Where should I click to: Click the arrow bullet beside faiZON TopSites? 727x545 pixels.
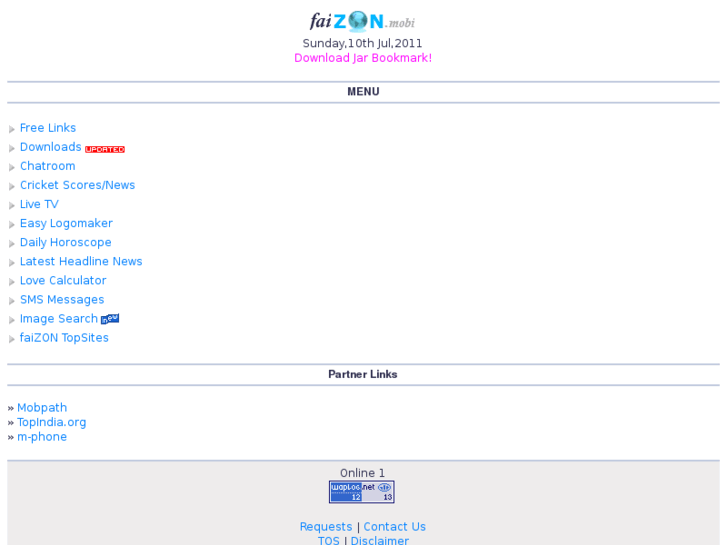(12, 339)
